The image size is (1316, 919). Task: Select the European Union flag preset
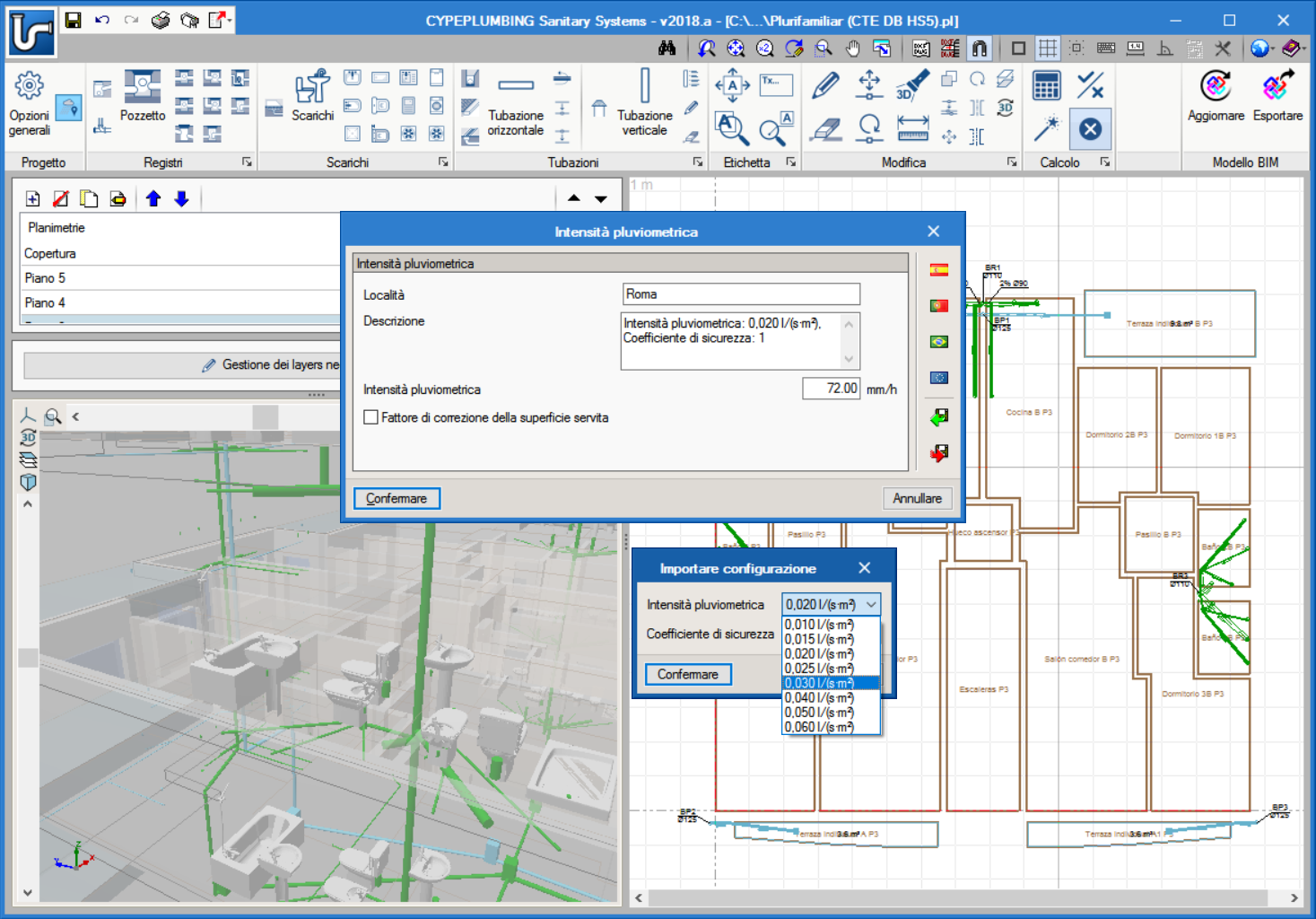click(x=939, y=378)
